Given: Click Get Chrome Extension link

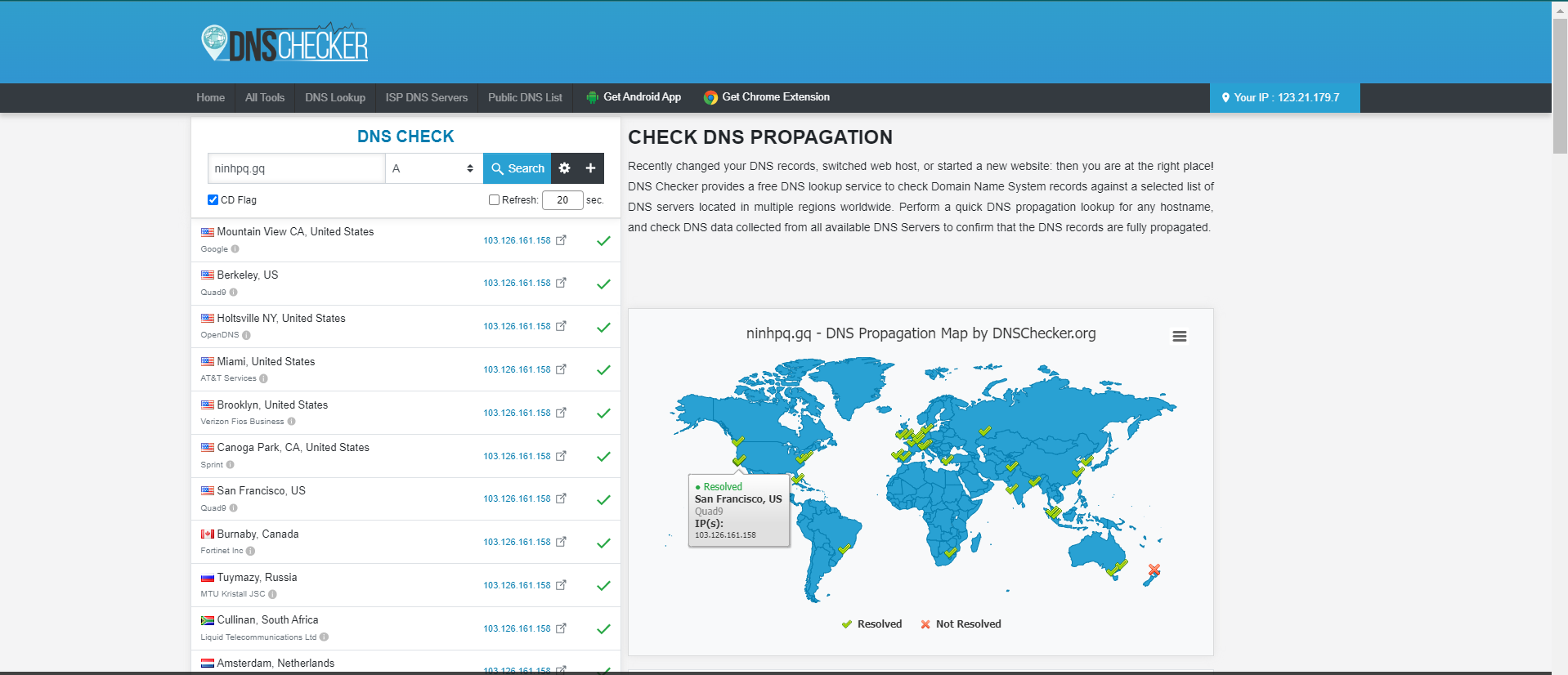Looking at the screenshot, I should (767, 97).
